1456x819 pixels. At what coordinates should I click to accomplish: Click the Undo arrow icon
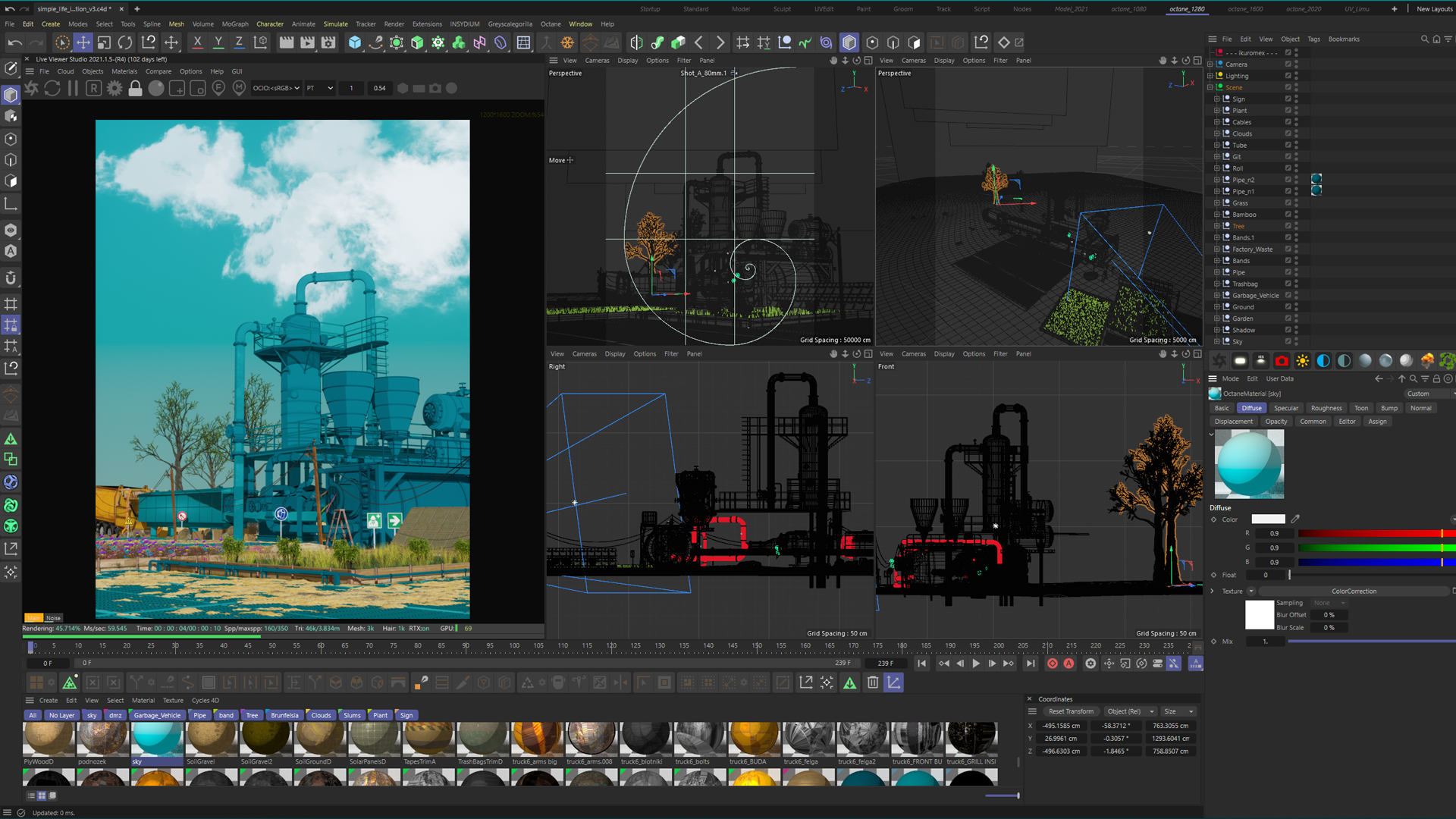(x=15, y=42)
